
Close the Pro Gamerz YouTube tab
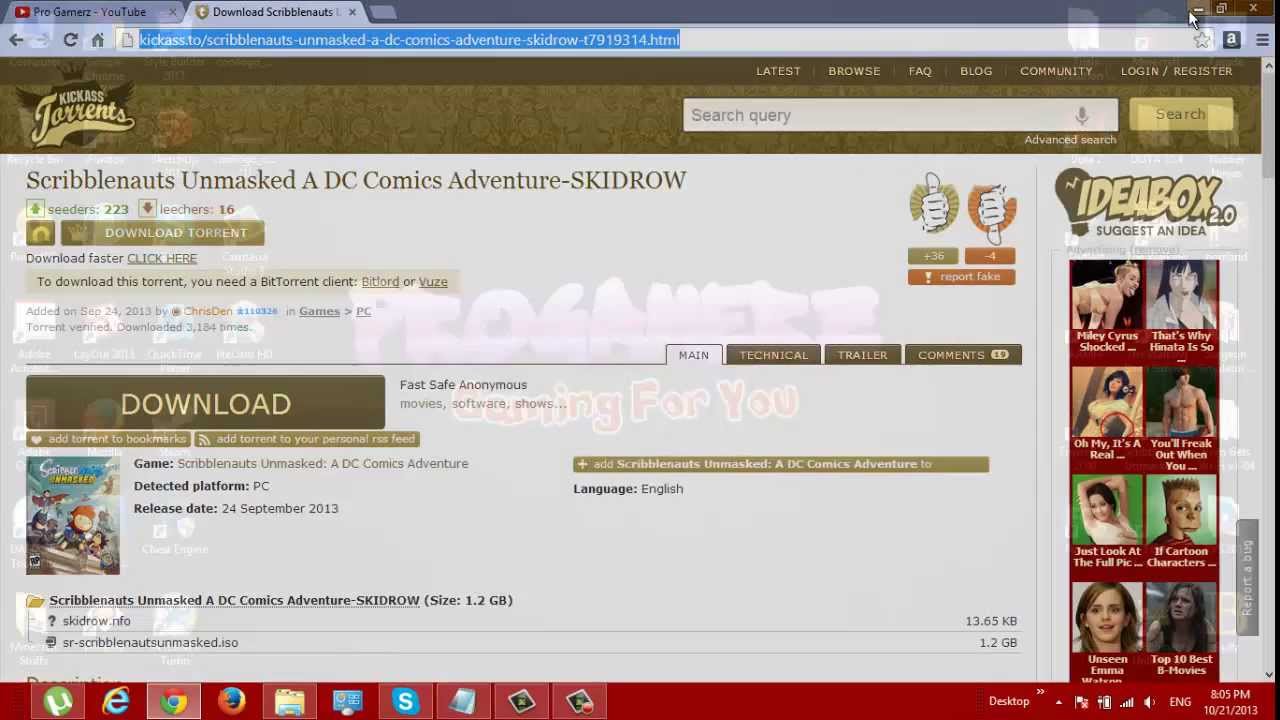coord(172,12)
